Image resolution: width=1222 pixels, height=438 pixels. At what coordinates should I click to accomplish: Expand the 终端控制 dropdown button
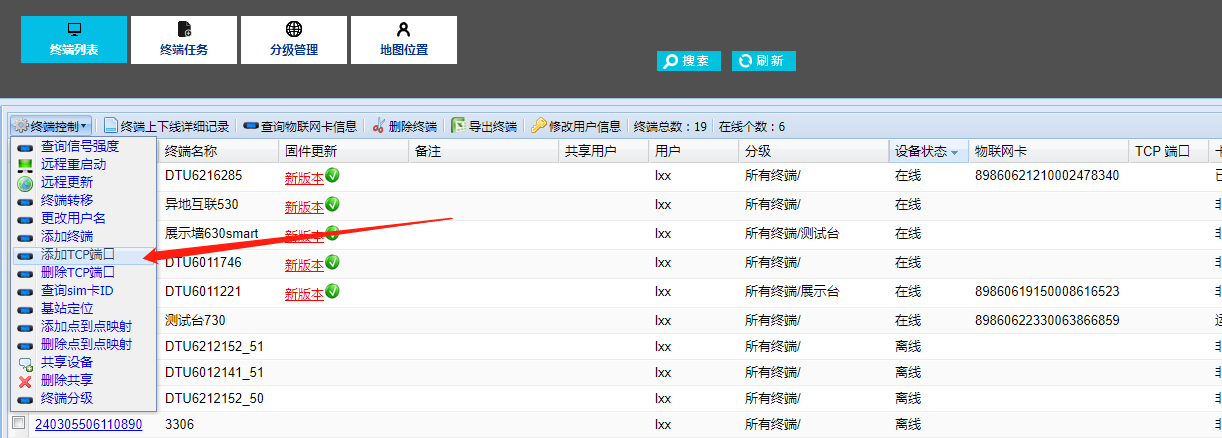tap(51, 126)
